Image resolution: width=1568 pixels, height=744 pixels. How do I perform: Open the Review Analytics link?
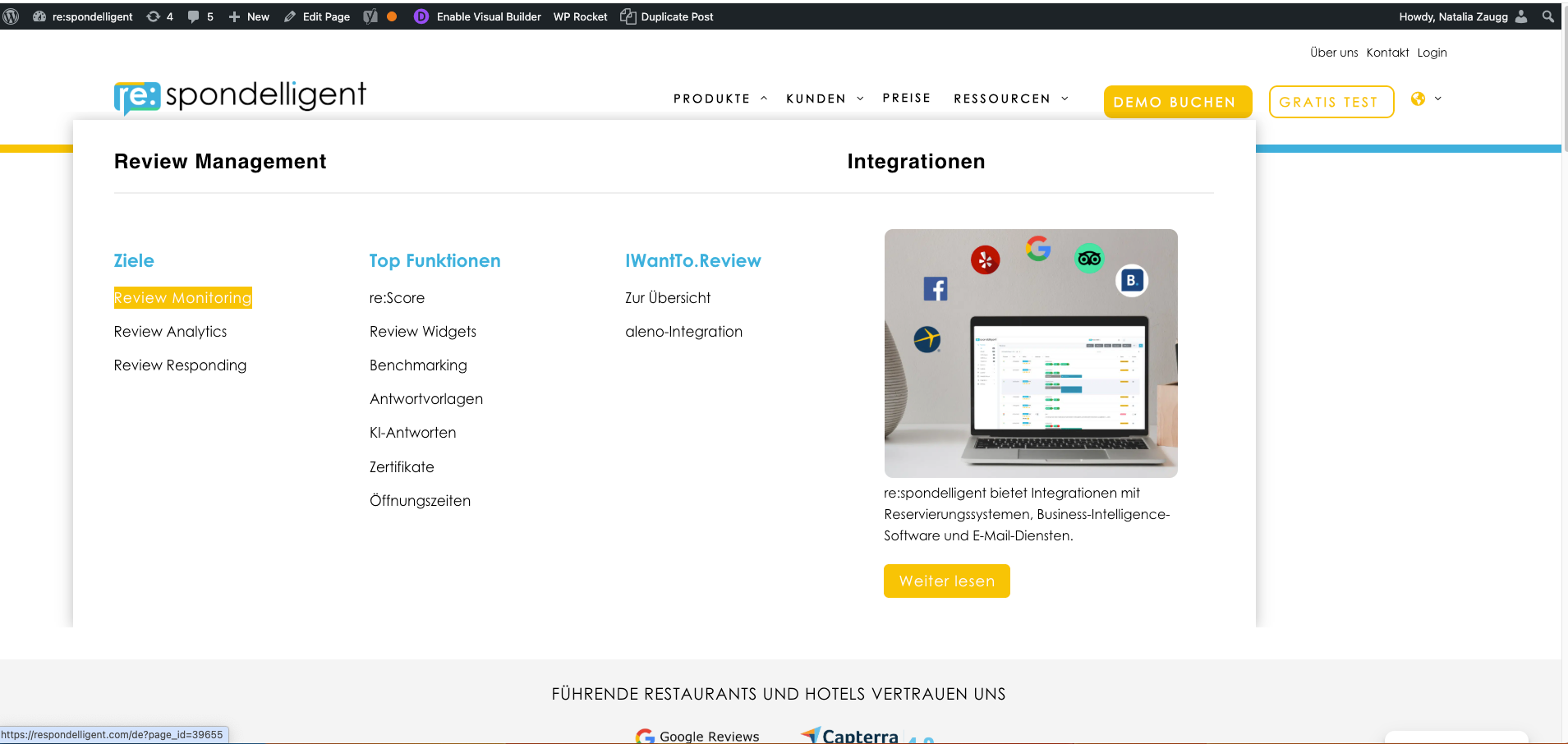(170, 332)
